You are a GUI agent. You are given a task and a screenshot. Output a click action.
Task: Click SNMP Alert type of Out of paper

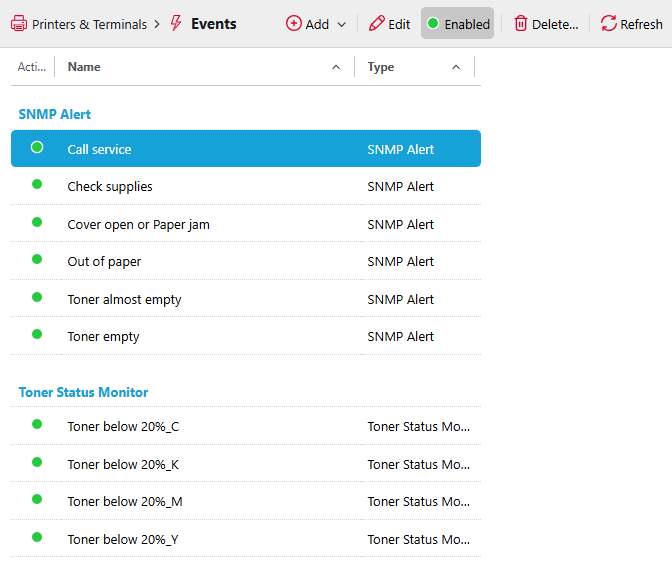(x=401, y=261)
